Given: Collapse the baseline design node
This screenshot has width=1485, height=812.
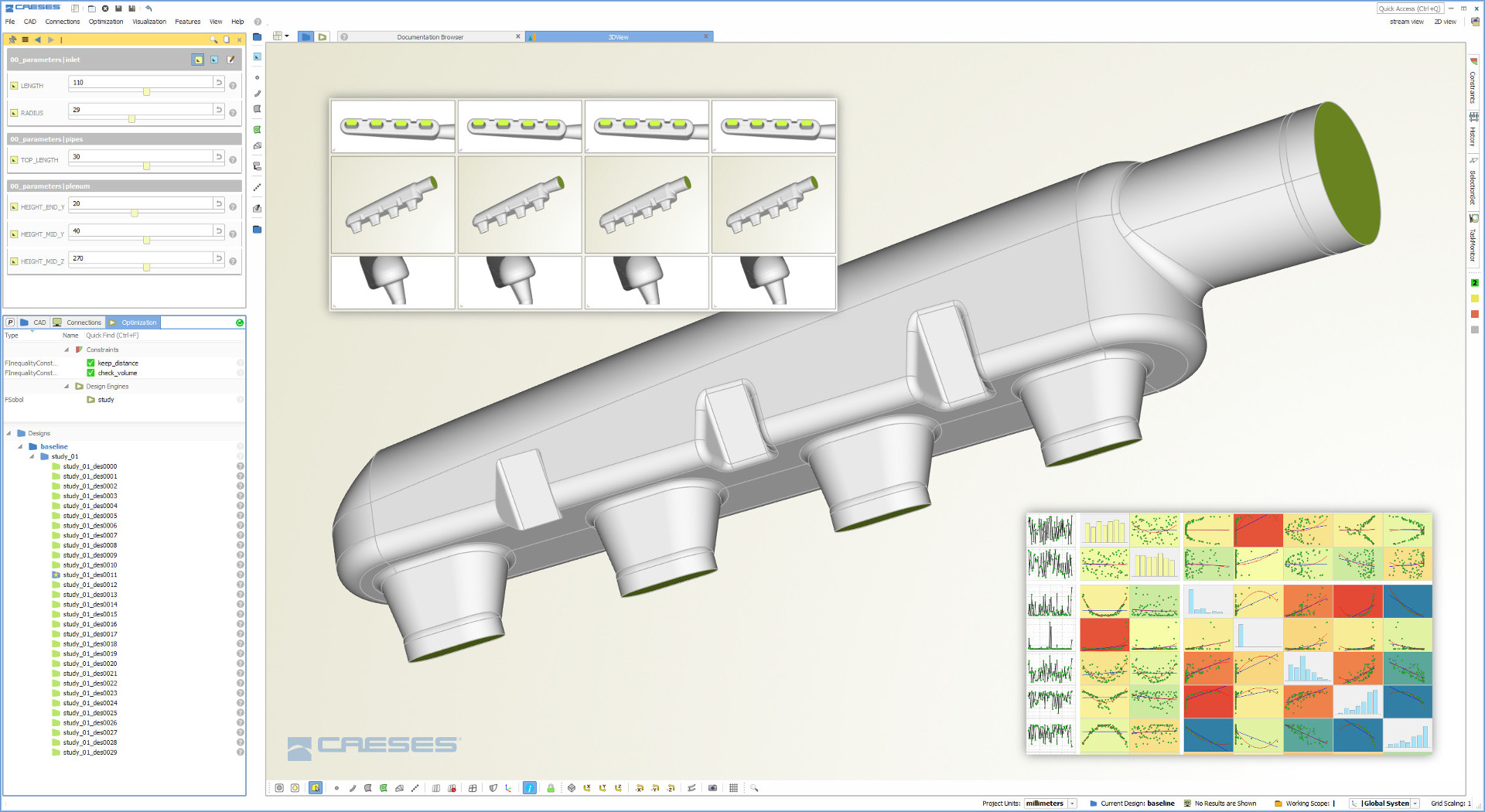Looking at the screenshot, I should pos(20,446).
